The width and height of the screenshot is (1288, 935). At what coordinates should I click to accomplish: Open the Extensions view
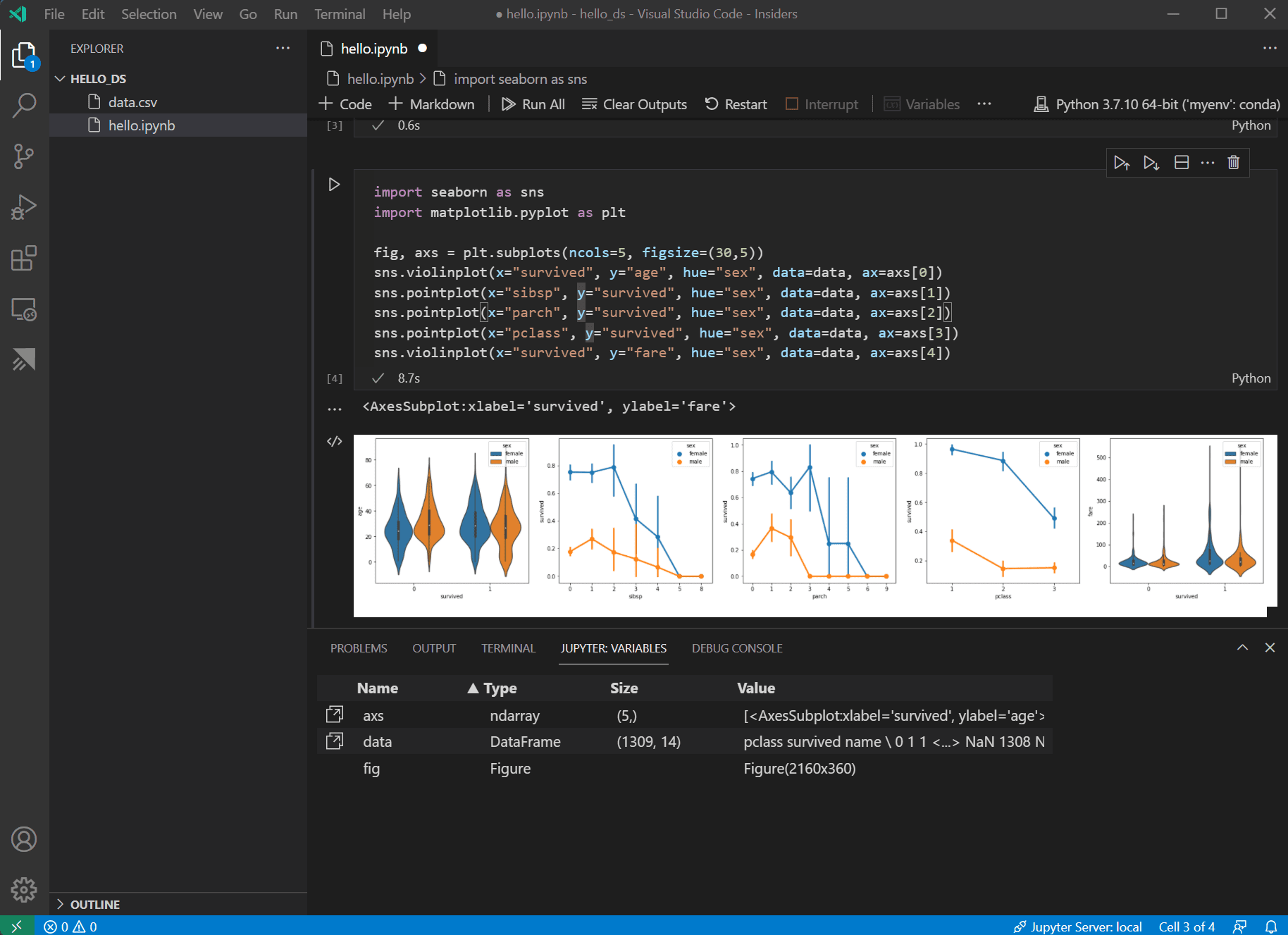[x=24, y=258]
